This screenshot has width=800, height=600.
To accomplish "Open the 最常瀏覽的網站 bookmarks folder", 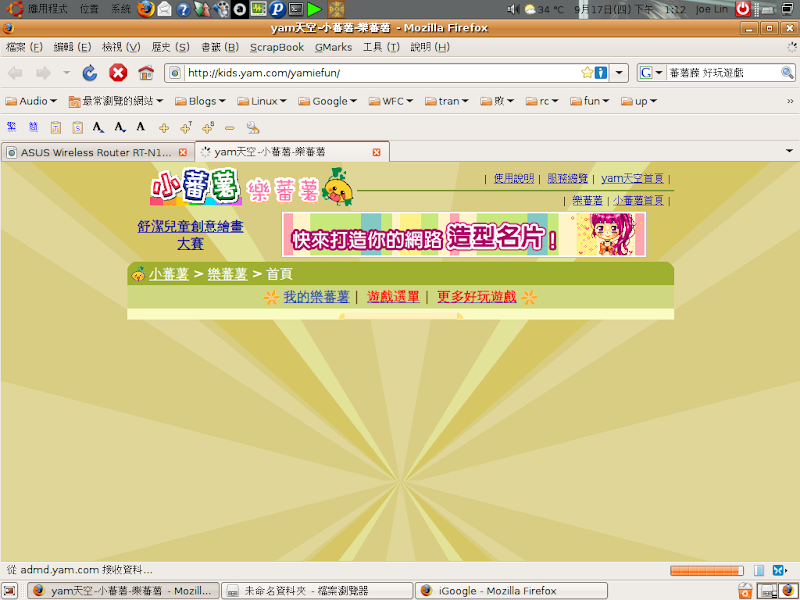I will (116, 101).
